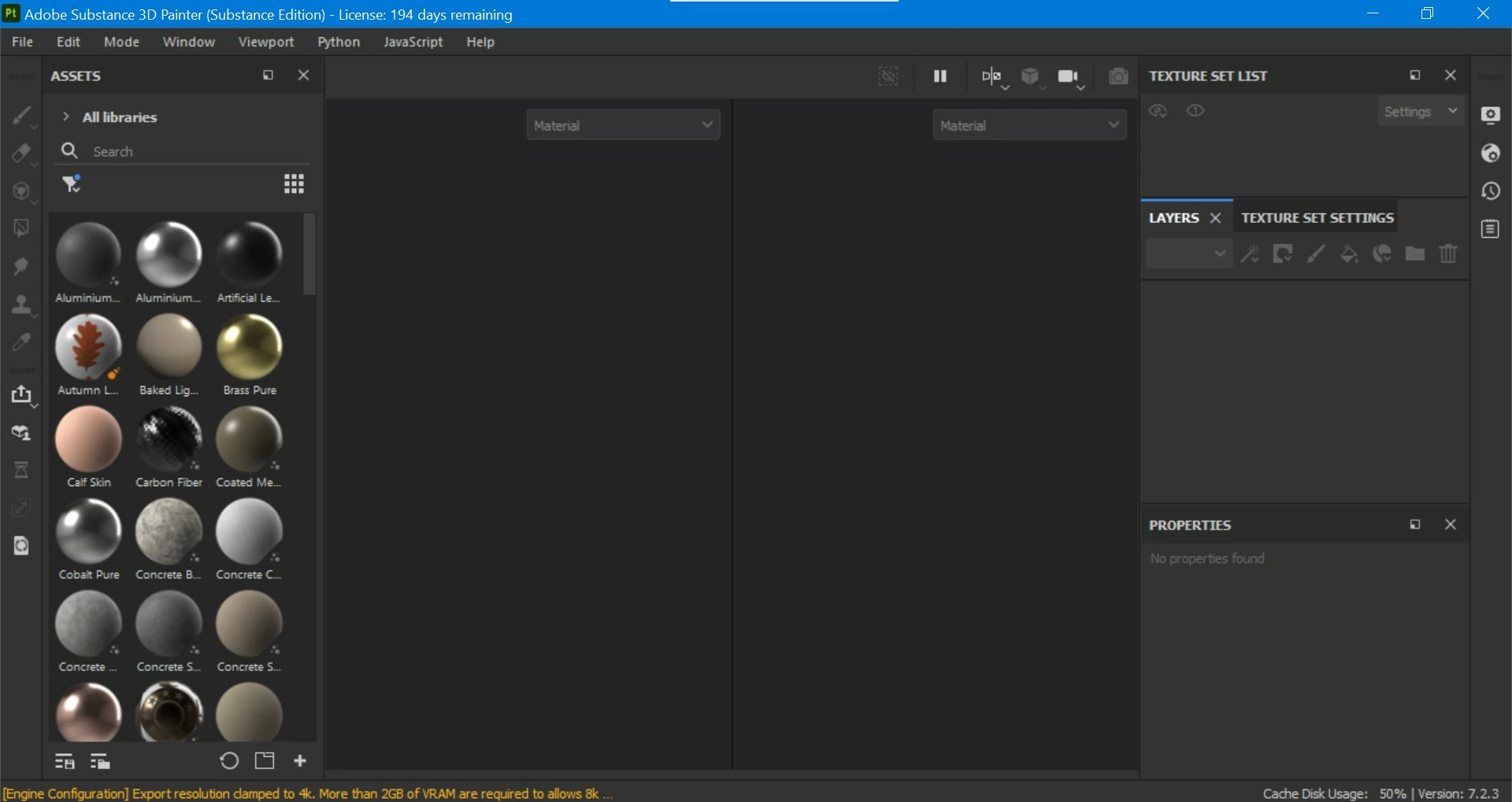This screenshot has height=802, width=1512.
Task: Open the Python menu
Action: [339, 42]
